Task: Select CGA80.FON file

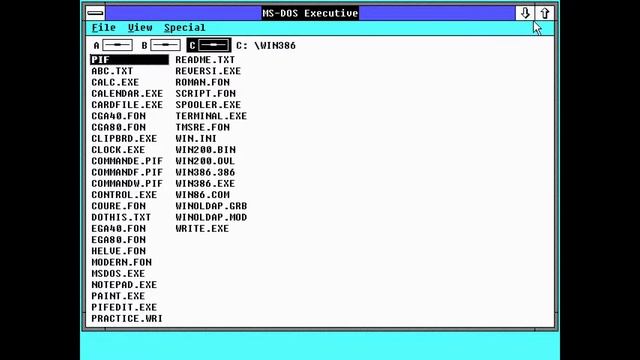Action: (x=118, y=127)
